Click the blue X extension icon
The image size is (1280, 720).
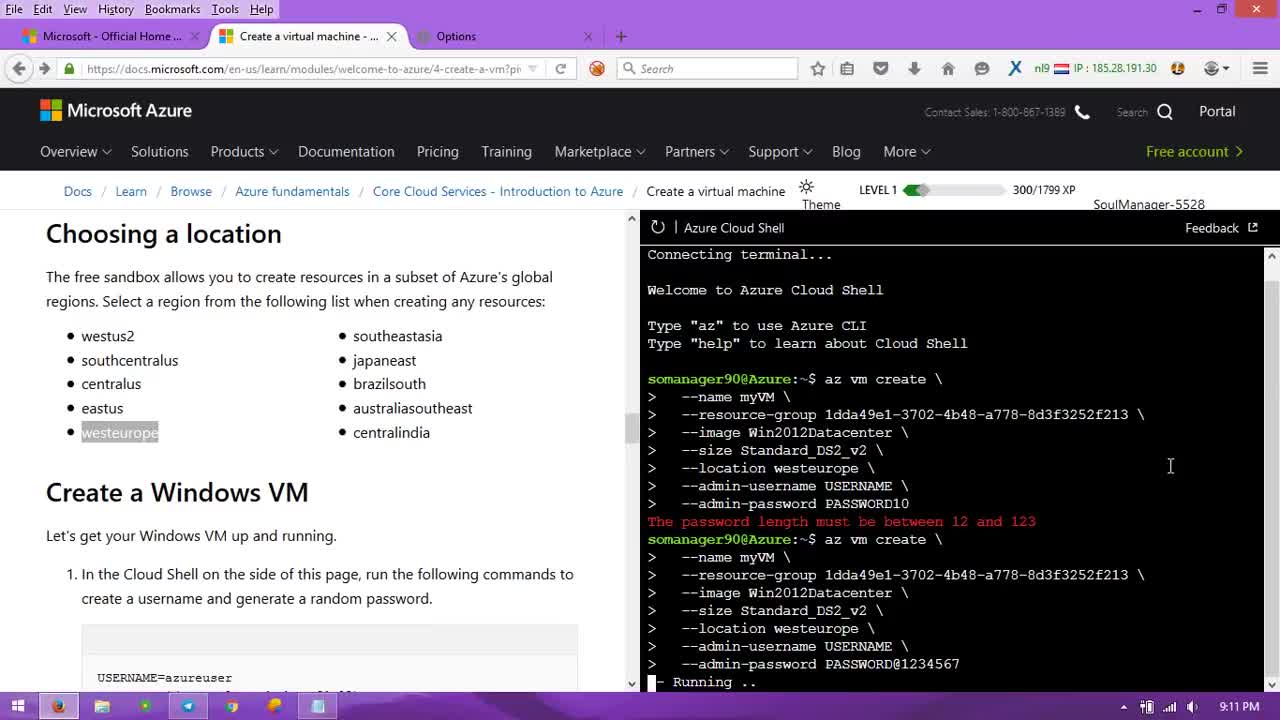1015,68
